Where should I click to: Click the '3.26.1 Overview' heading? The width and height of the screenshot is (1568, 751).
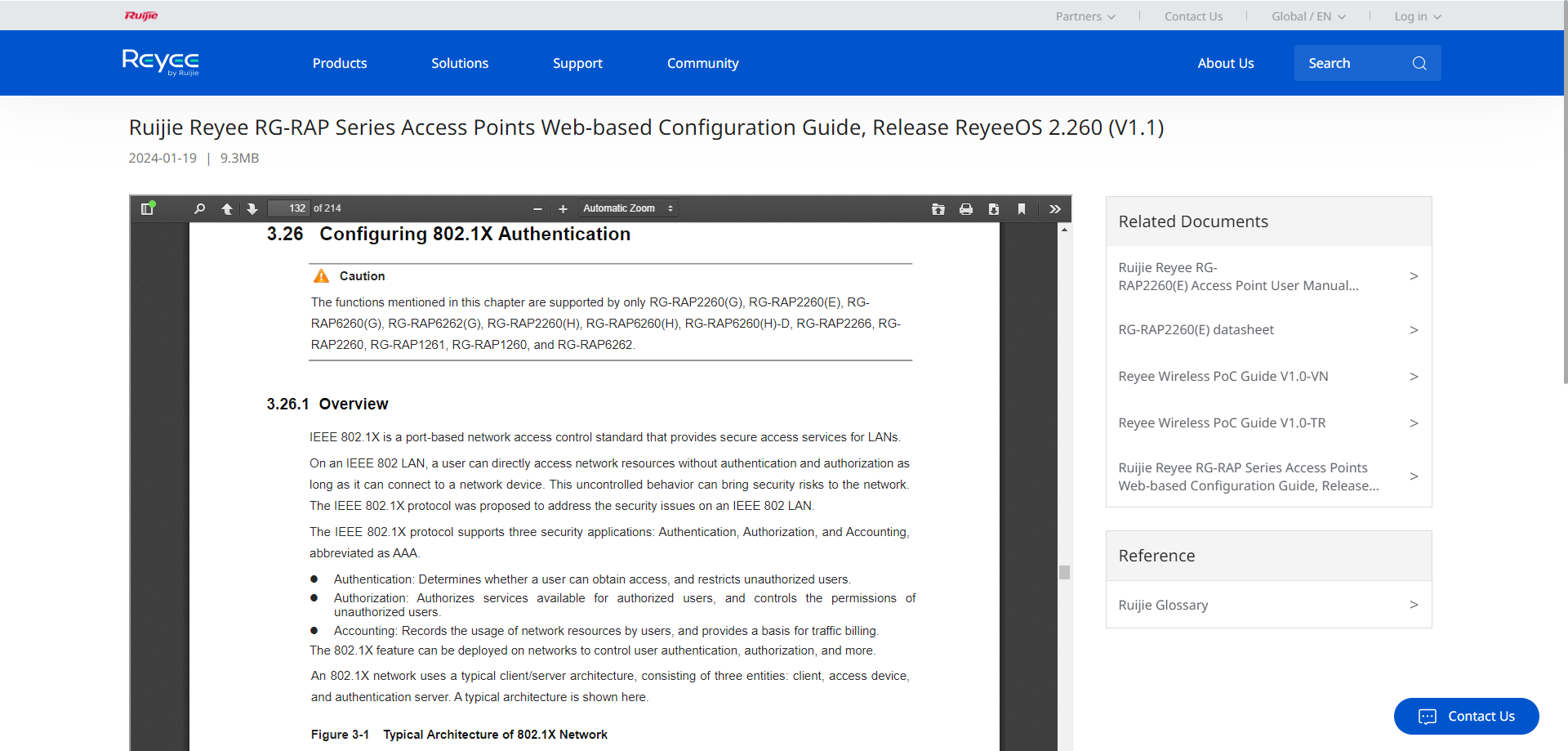[x=327, y=404]
